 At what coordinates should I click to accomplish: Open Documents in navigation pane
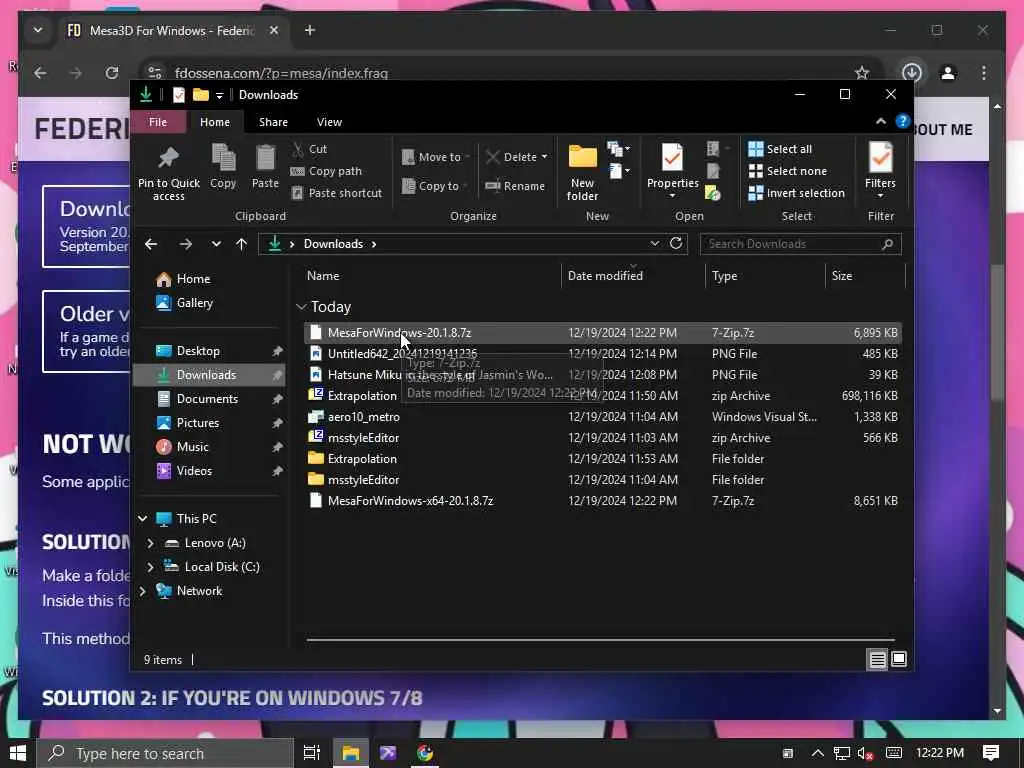(x=207, y=399)
